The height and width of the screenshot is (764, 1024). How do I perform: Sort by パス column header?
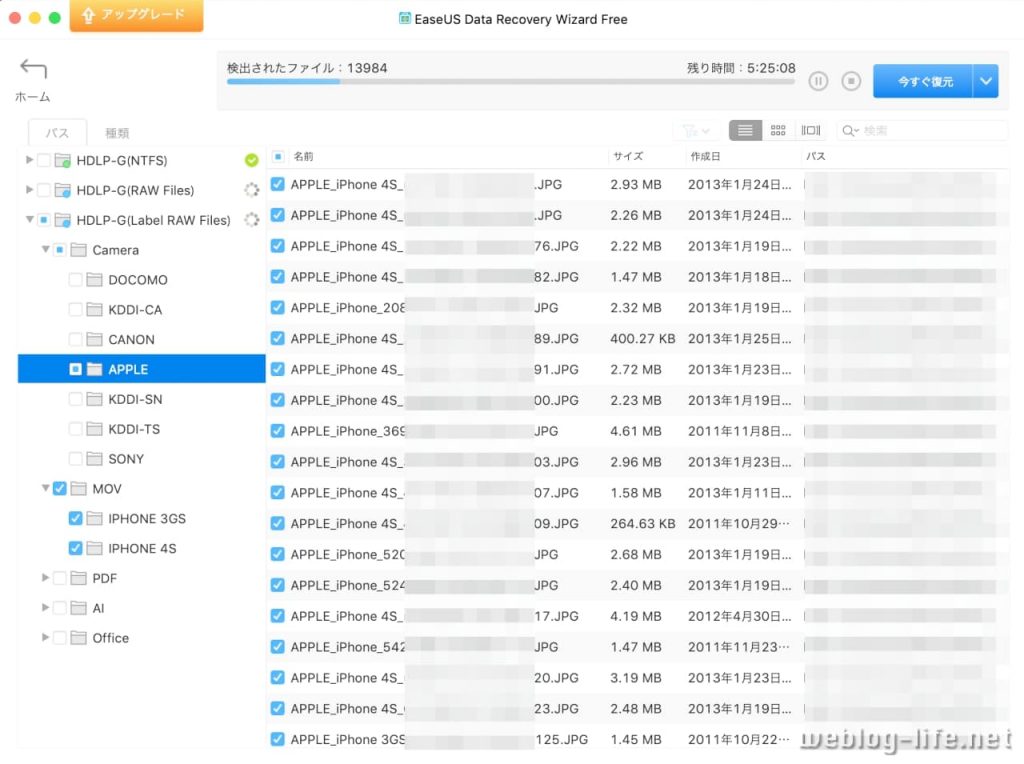point(816,157)
